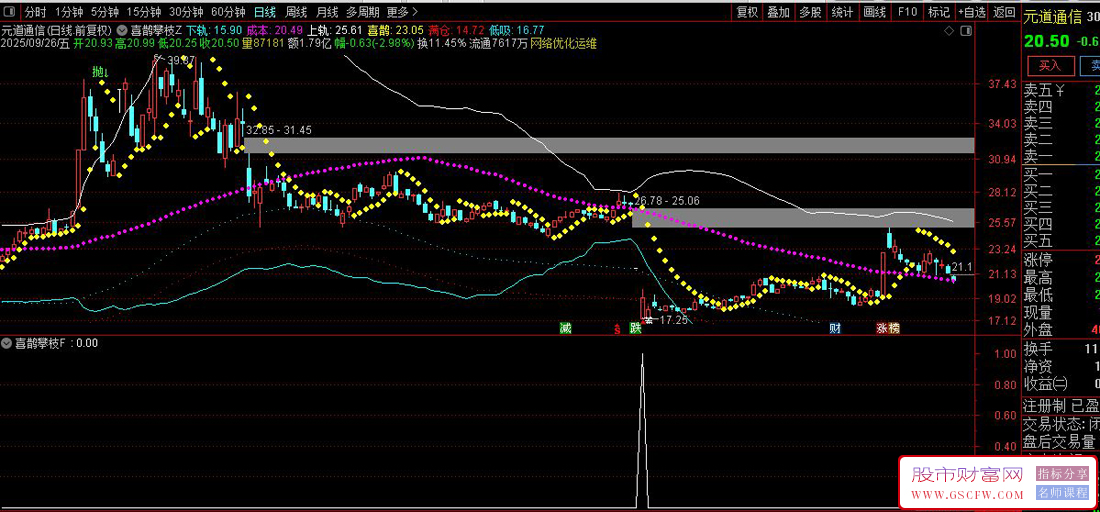Screen dimensions: 1100x512
Task: Click the 买五 order book row
Action: tap(1061, 242)
